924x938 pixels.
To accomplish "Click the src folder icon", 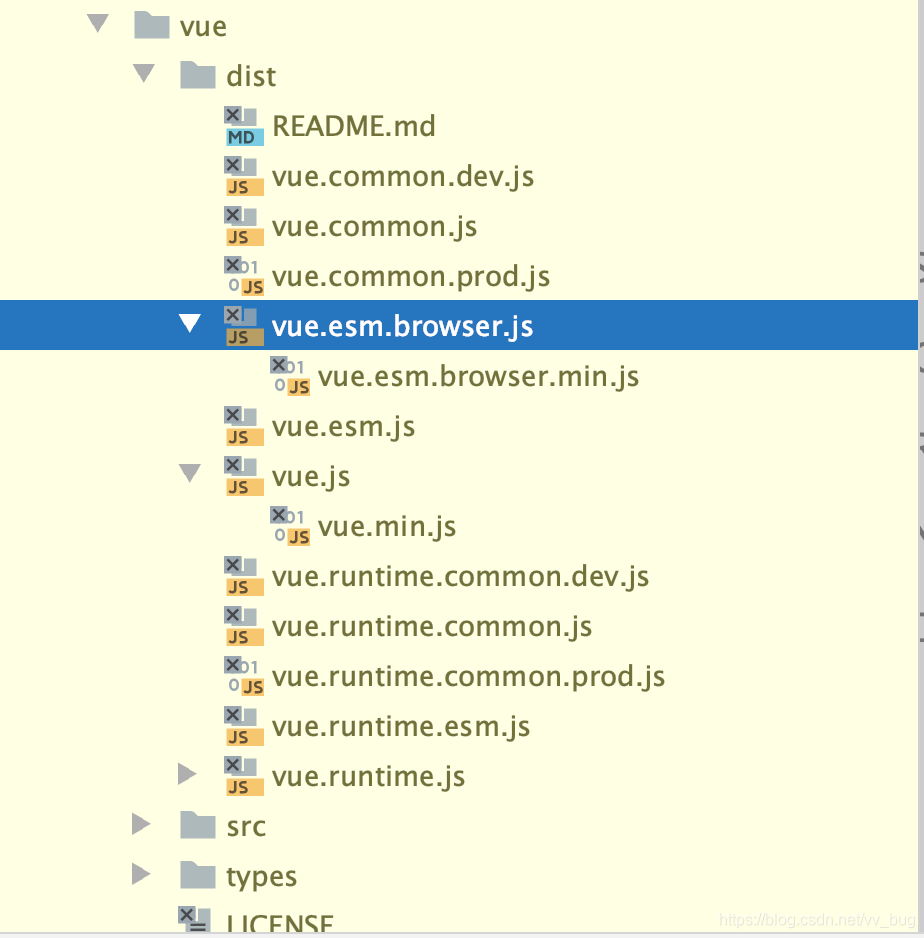I will (x=198, y=826).
